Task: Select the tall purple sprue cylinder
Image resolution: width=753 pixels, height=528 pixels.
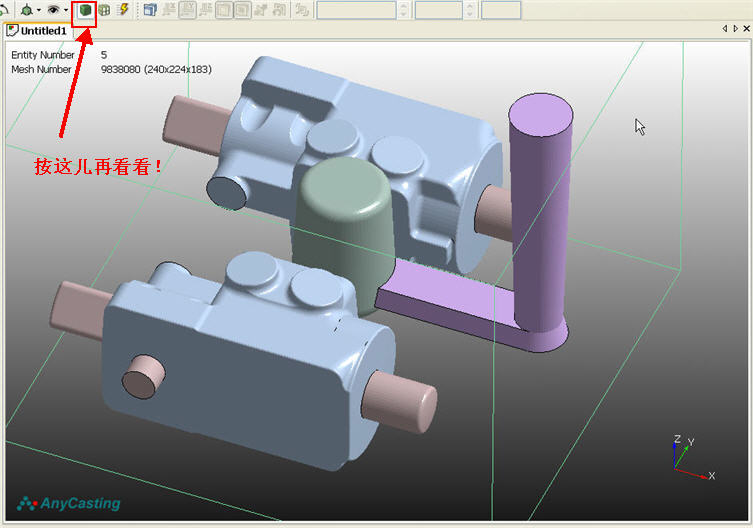Action: (541, 211)
